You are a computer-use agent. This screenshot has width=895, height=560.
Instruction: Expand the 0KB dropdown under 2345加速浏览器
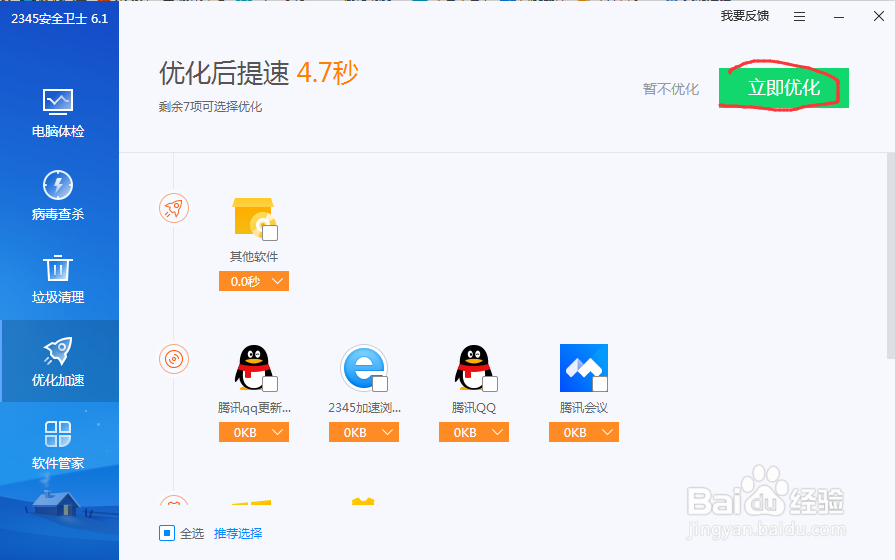click(x=364, y=432)
